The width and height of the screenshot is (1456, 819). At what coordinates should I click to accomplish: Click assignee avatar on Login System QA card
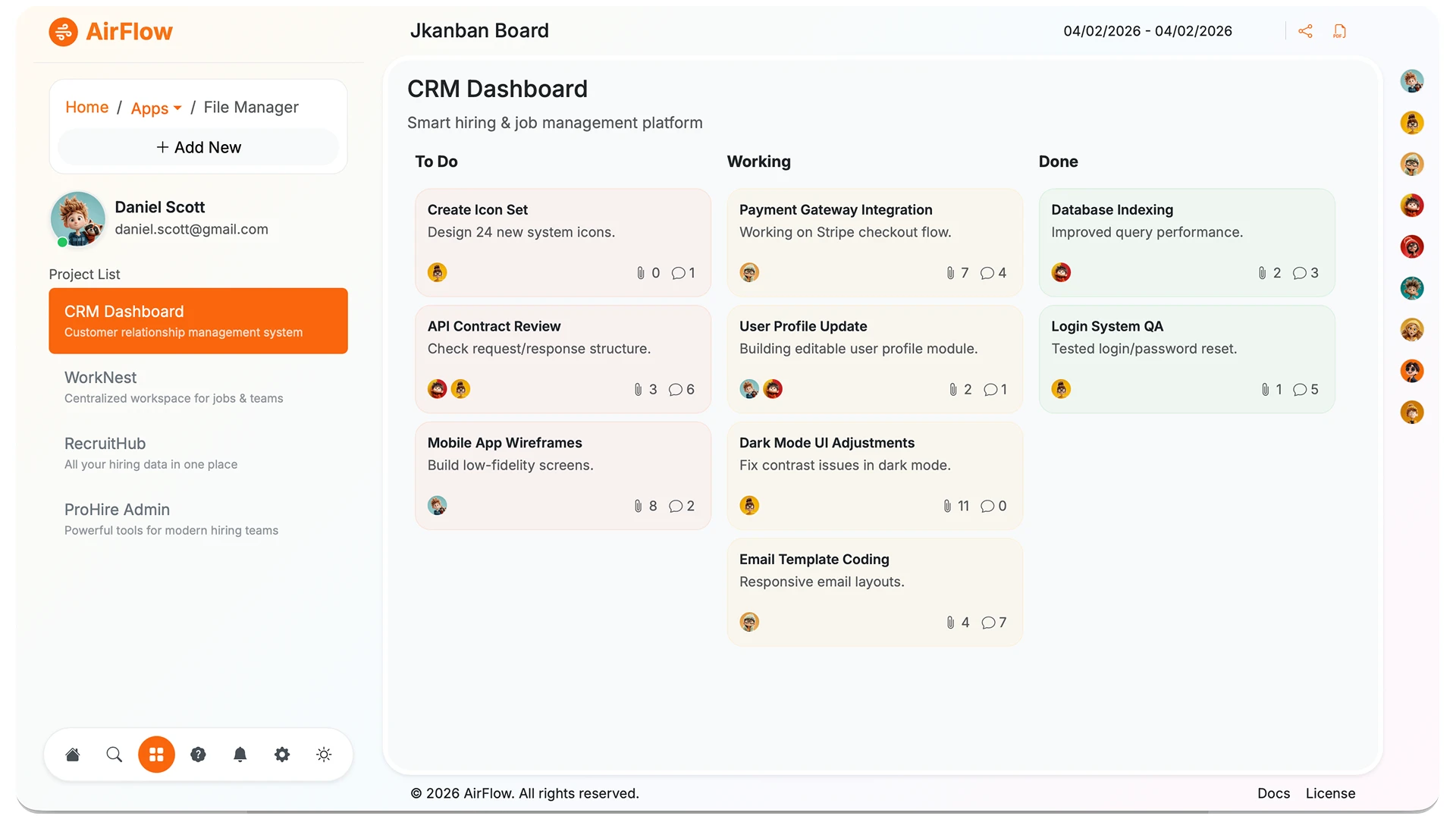click(1061, 389)
